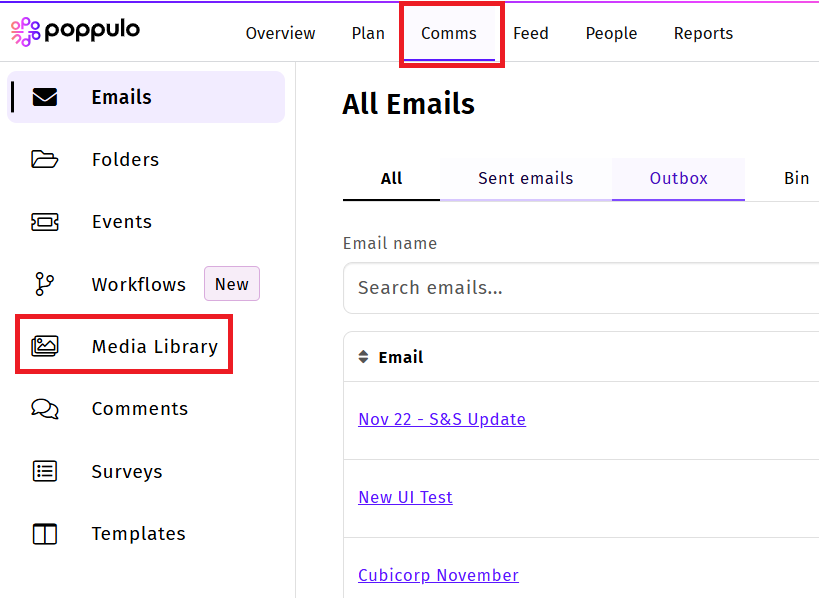Select the Events ticket icon
This screenshot has width=819, height=598.
coord(45,222)
